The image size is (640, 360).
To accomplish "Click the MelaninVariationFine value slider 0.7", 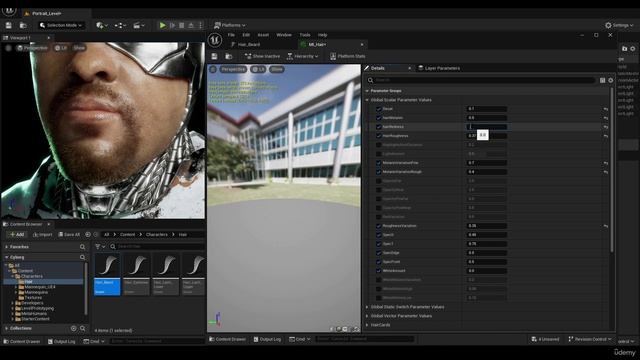I will pyautogui.click(x=487, y=163).
